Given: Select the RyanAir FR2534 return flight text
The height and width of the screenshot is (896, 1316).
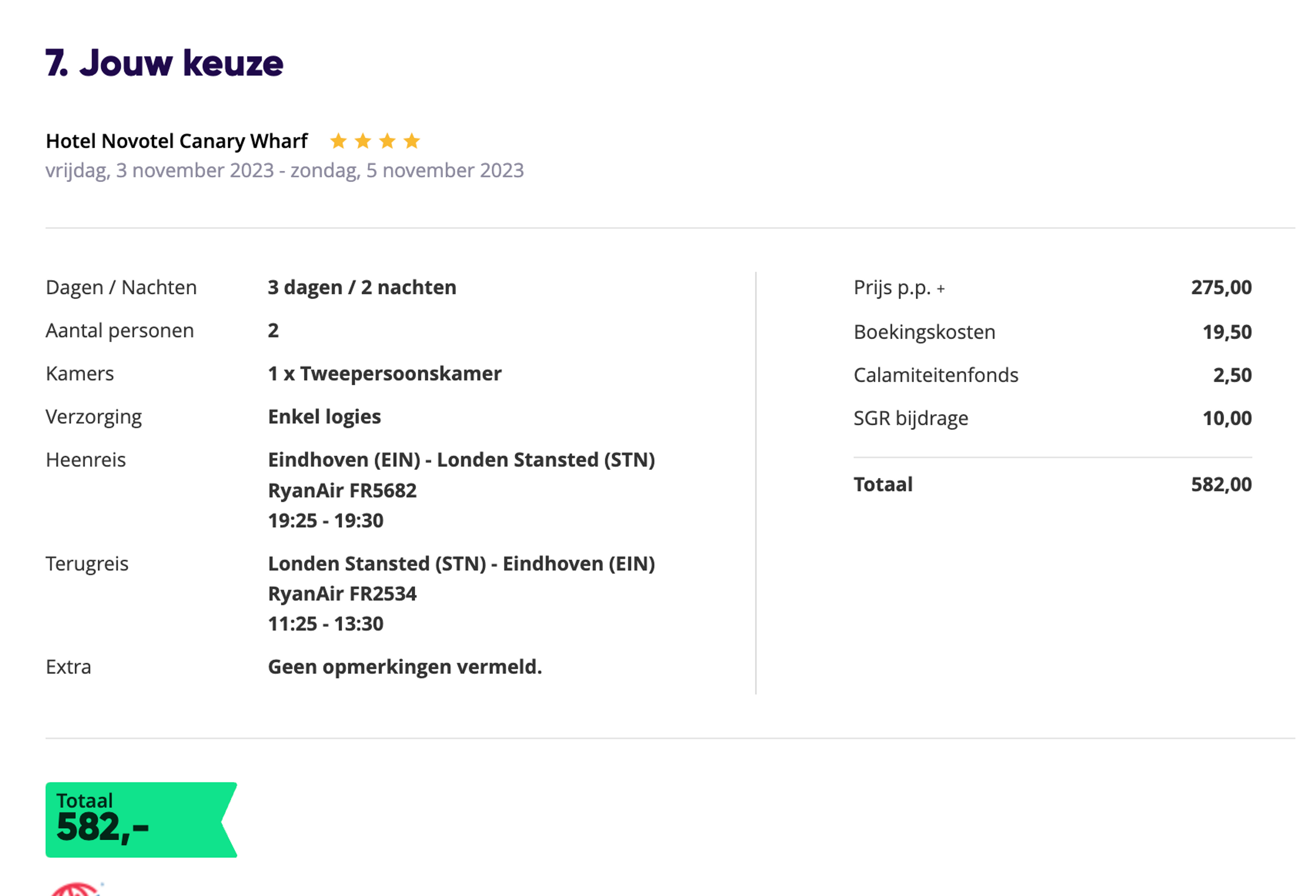Looking at the screenshot, I should tap(342, 594).
